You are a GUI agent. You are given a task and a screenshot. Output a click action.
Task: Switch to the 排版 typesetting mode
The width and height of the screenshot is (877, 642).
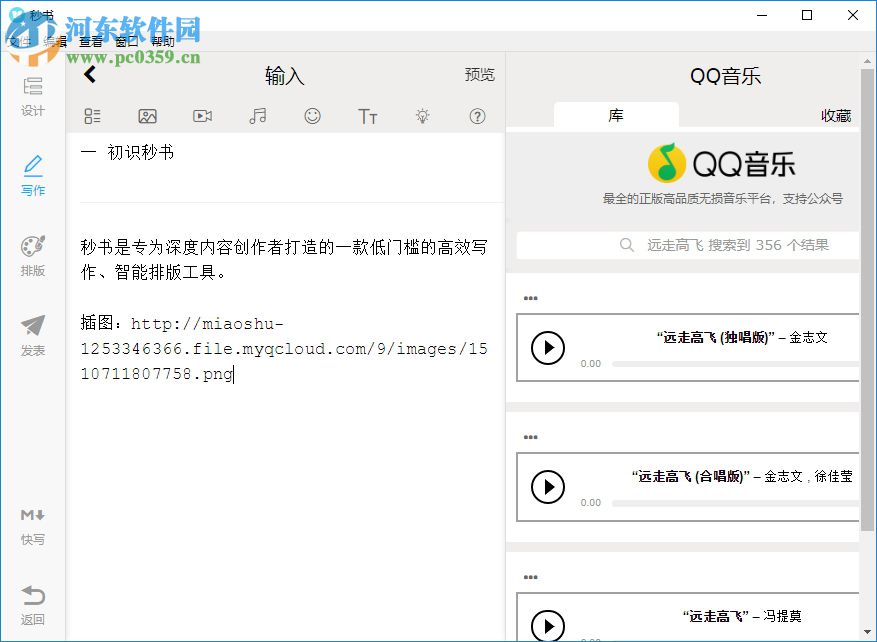[32, 252]
